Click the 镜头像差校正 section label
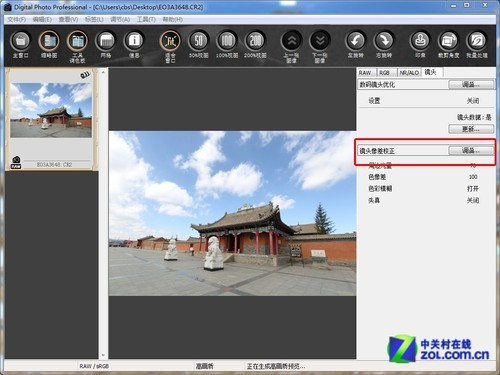The height and width of the screenshot is (375, 500). point(377,151)
